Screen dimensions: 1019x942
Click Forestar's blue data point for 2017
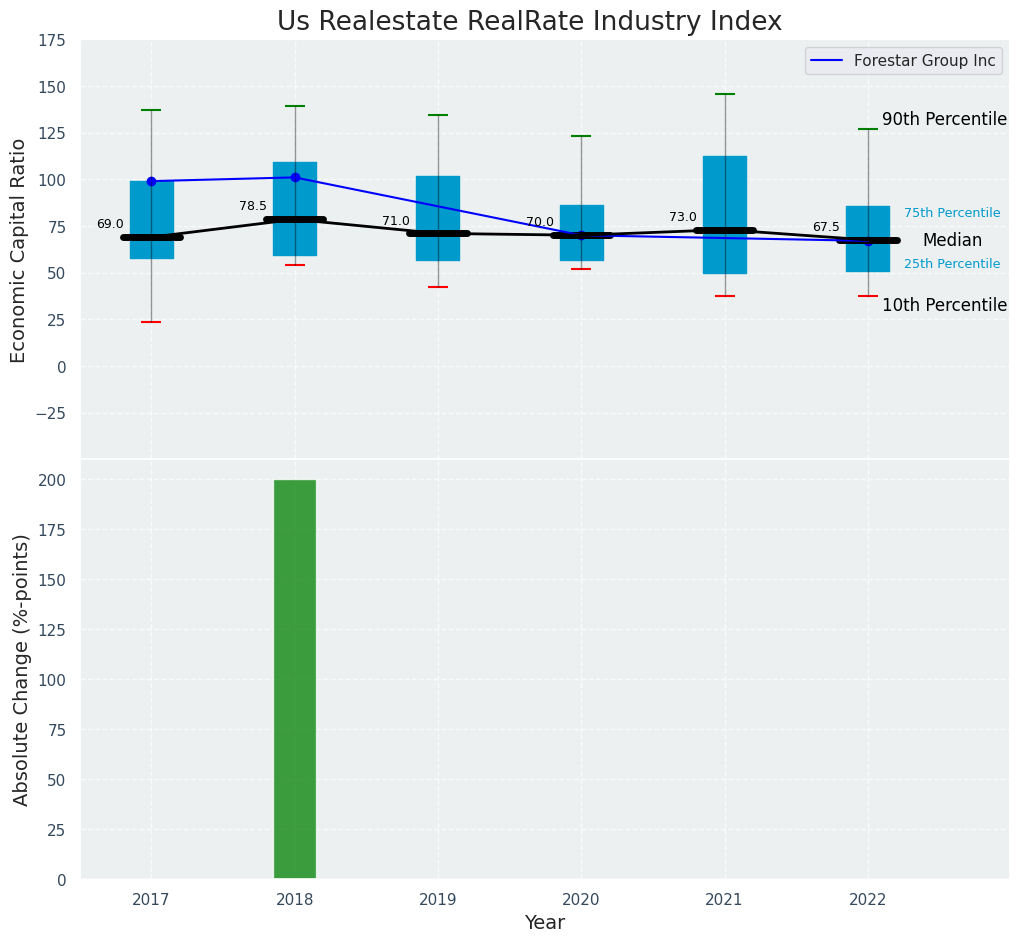tap(152, 181)
